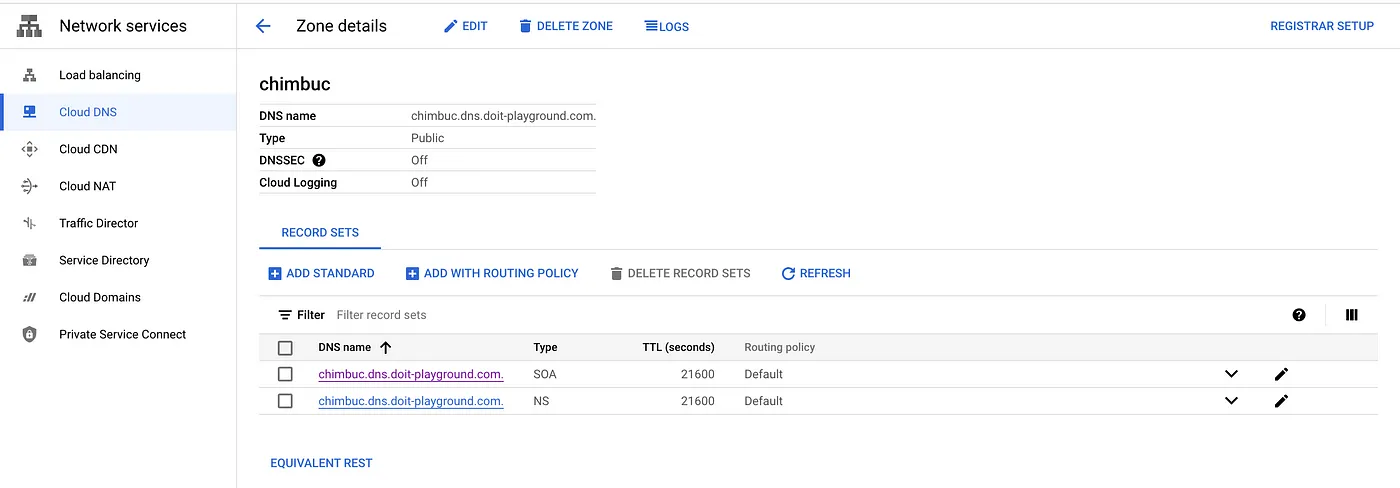This screenshot has height=488, width=1400.
Task: Click the Network services product icon
Action: [28, 26]
